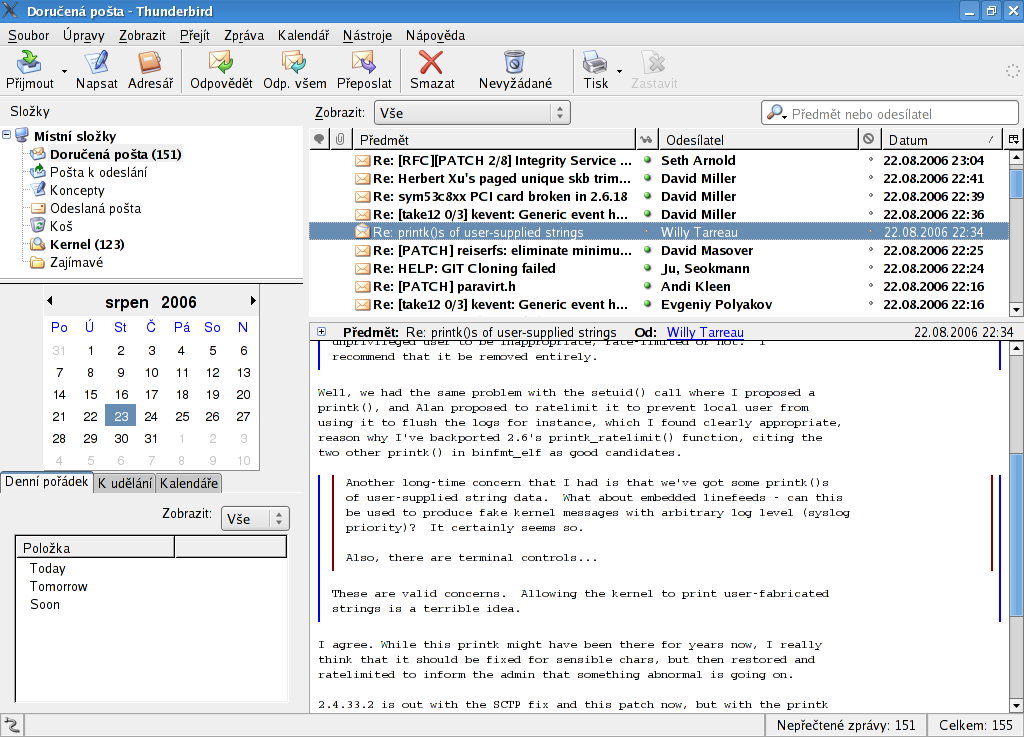
Task: Open the Adresář address book
Action: click(150, 70)
